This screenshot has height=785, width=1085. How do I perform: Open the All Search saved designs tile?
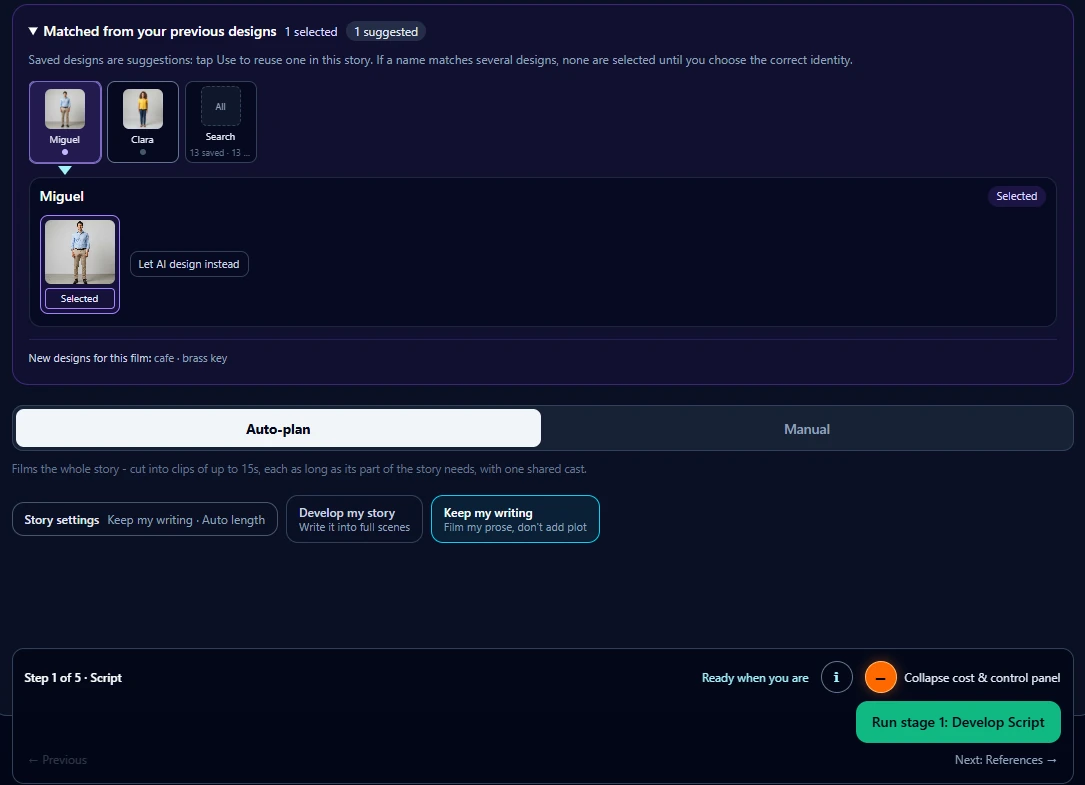click(221, 122)
